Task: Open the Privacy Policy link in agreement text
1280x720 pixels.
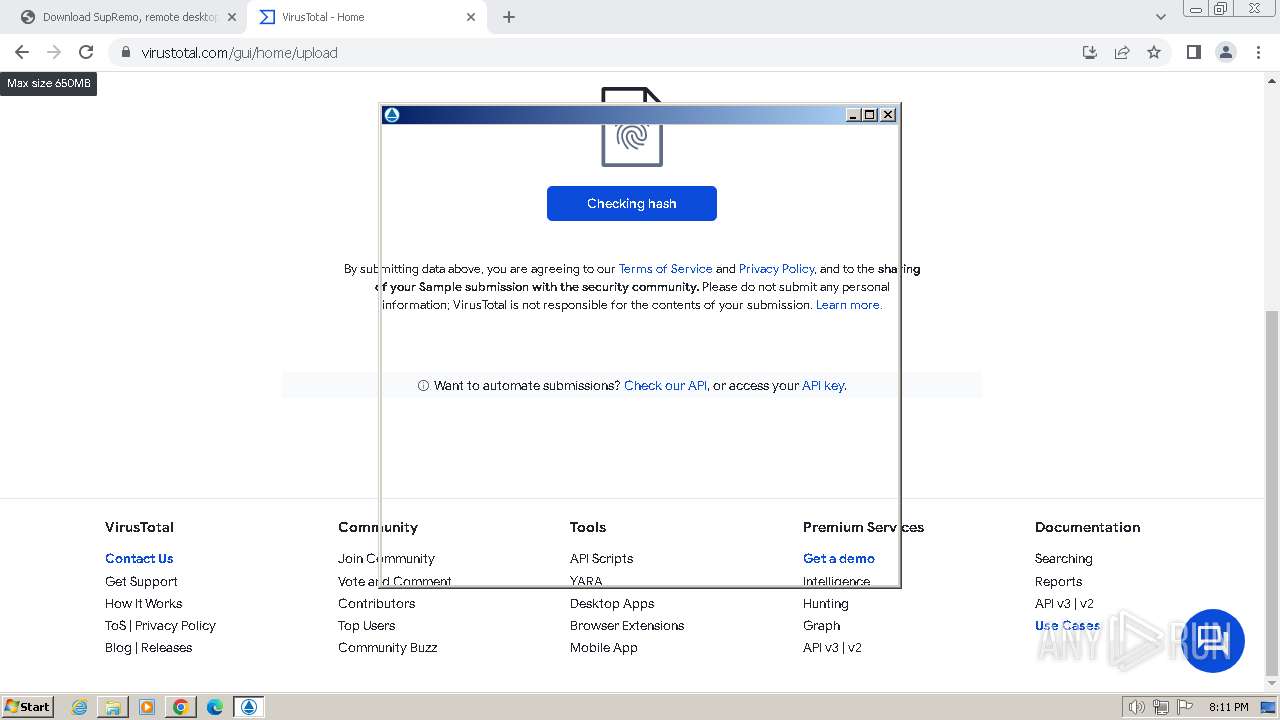Action: pos(777,269)
